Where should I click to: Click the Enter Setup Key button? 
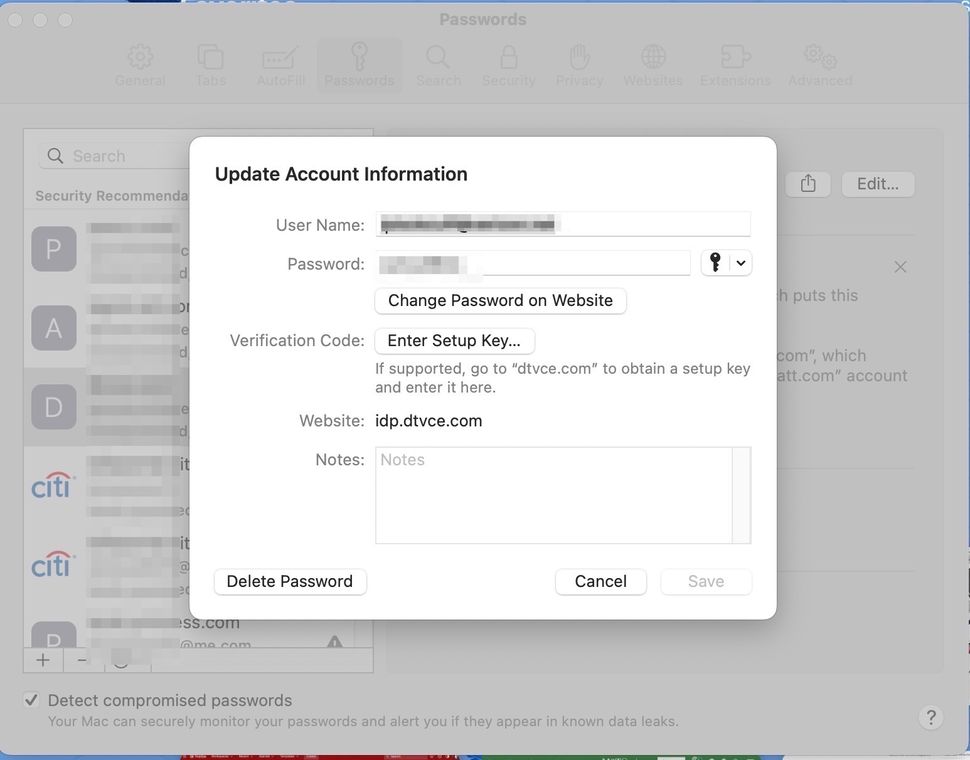454,340
